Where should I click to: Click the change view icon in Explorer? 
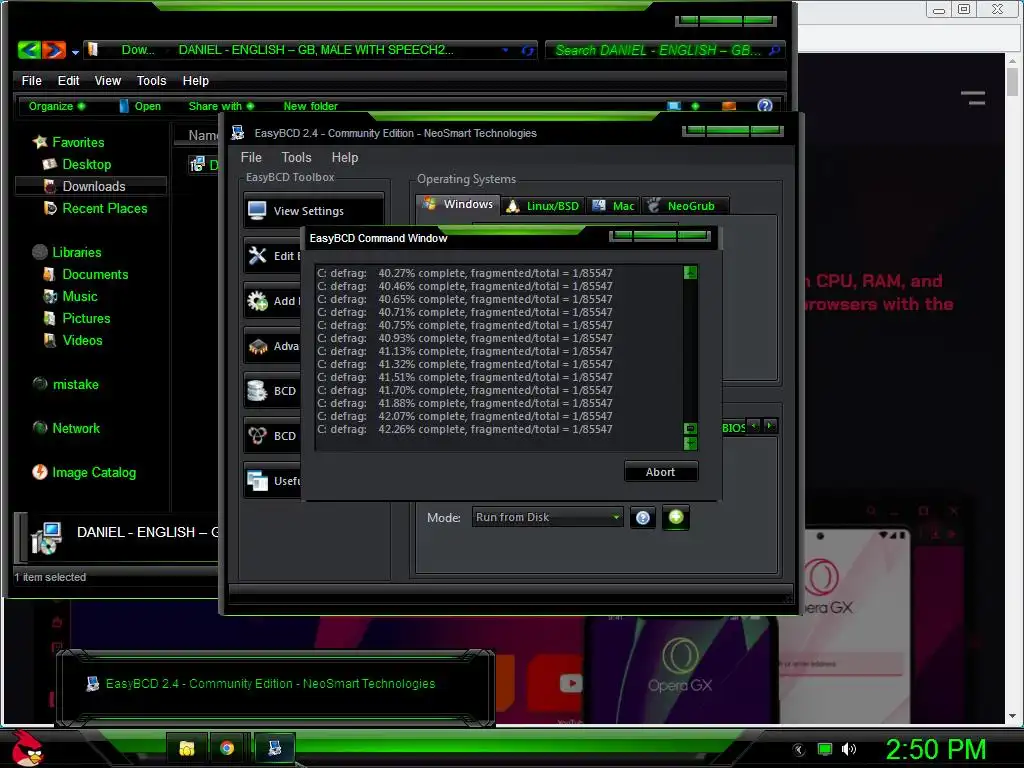point(674,106)
